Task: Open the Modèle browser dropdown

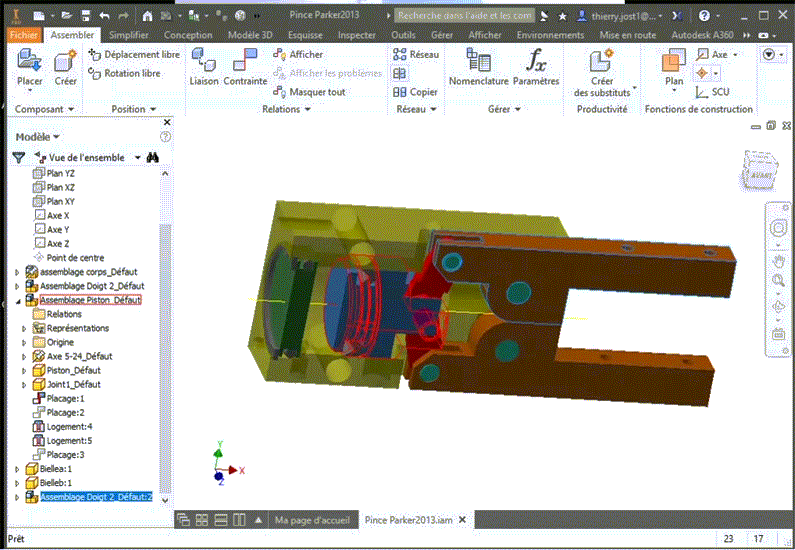Action: [38, 137]
